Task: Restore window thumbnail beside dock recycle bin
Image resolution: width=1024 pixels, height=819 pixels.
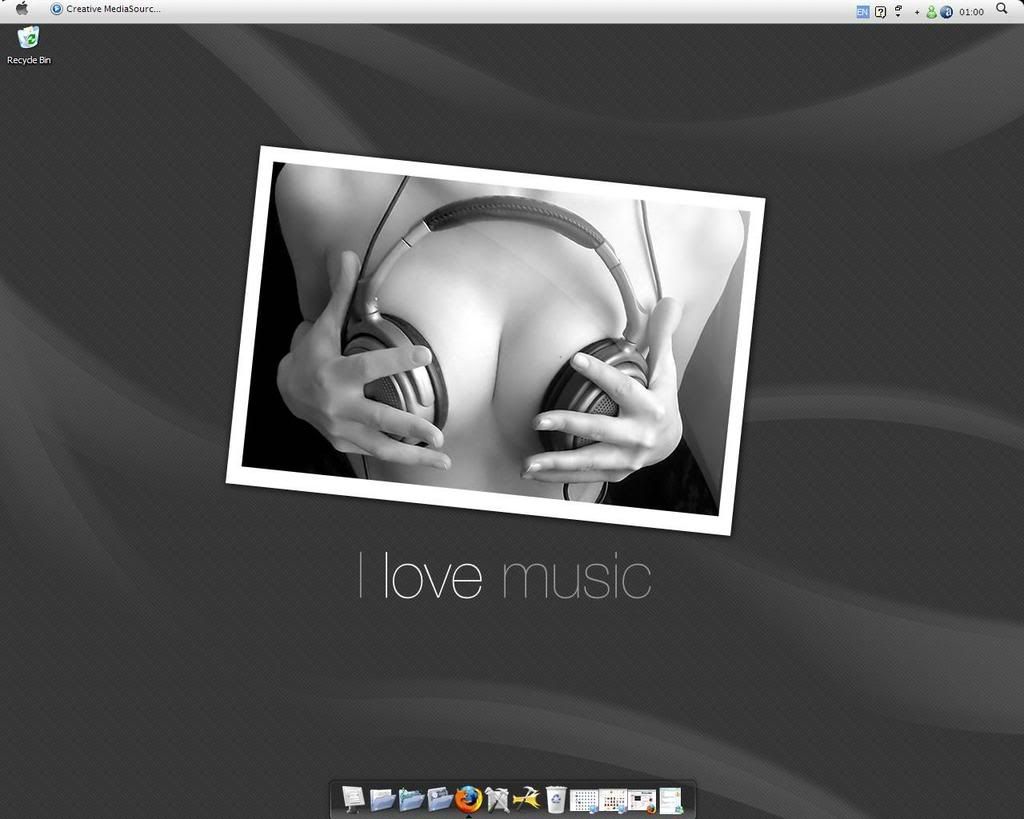Action: [x=584, y=800]
